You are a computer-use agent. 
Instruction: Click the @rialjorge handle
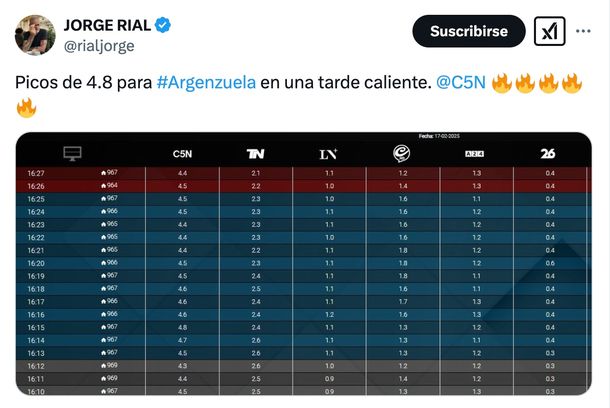(x=98, y=45)
